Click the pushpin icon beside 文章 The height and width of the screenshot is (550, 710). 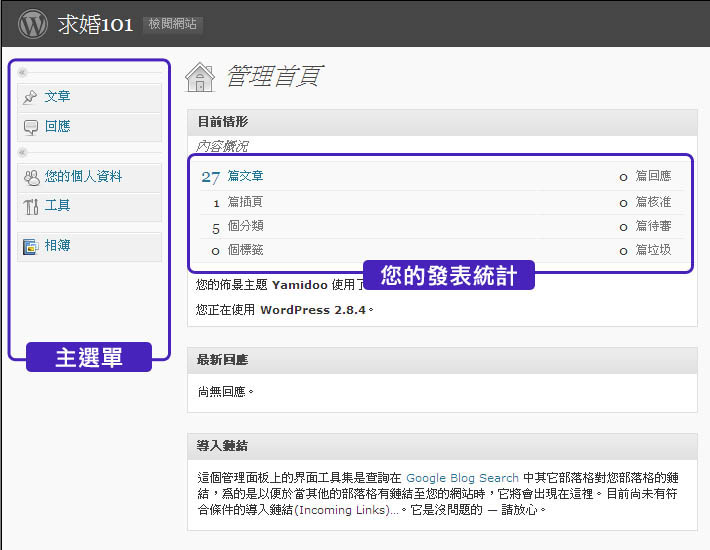pyautogui.click(x=31, y=97)
